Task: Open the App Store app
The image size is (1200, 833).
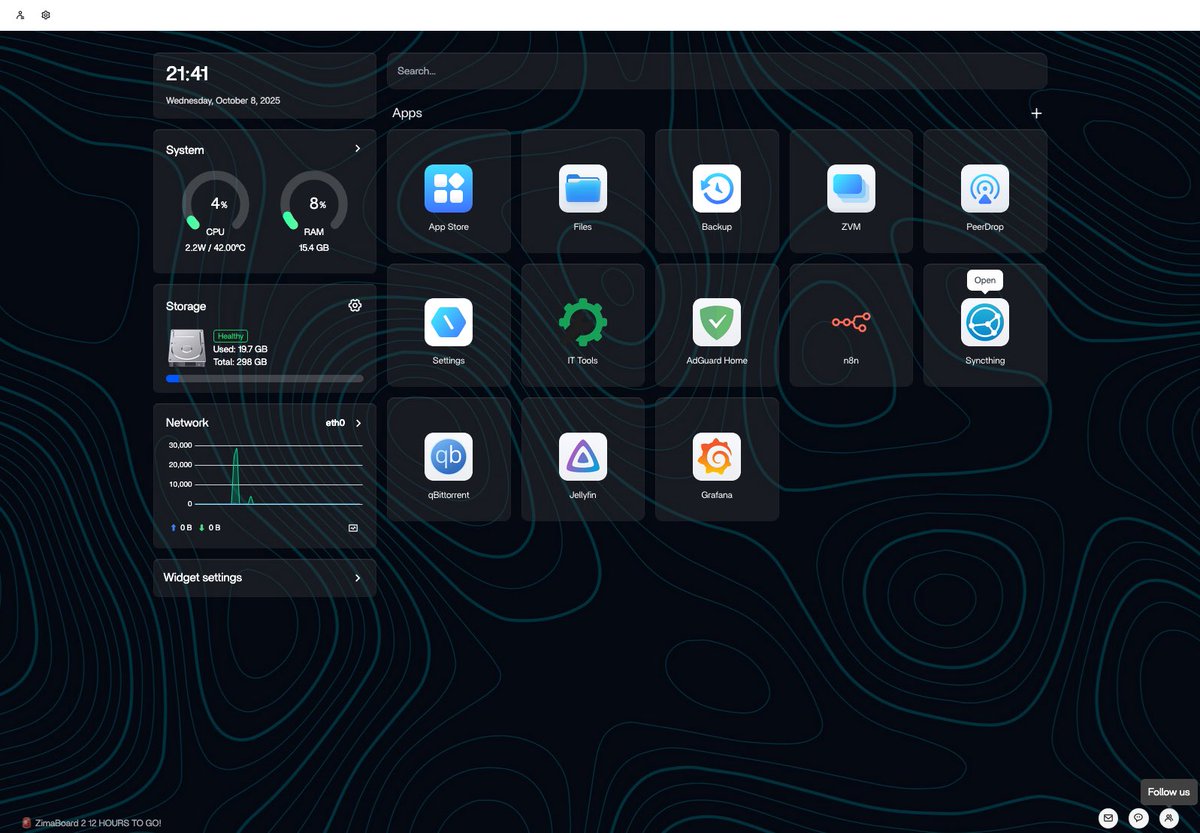Action: (448, 189)
